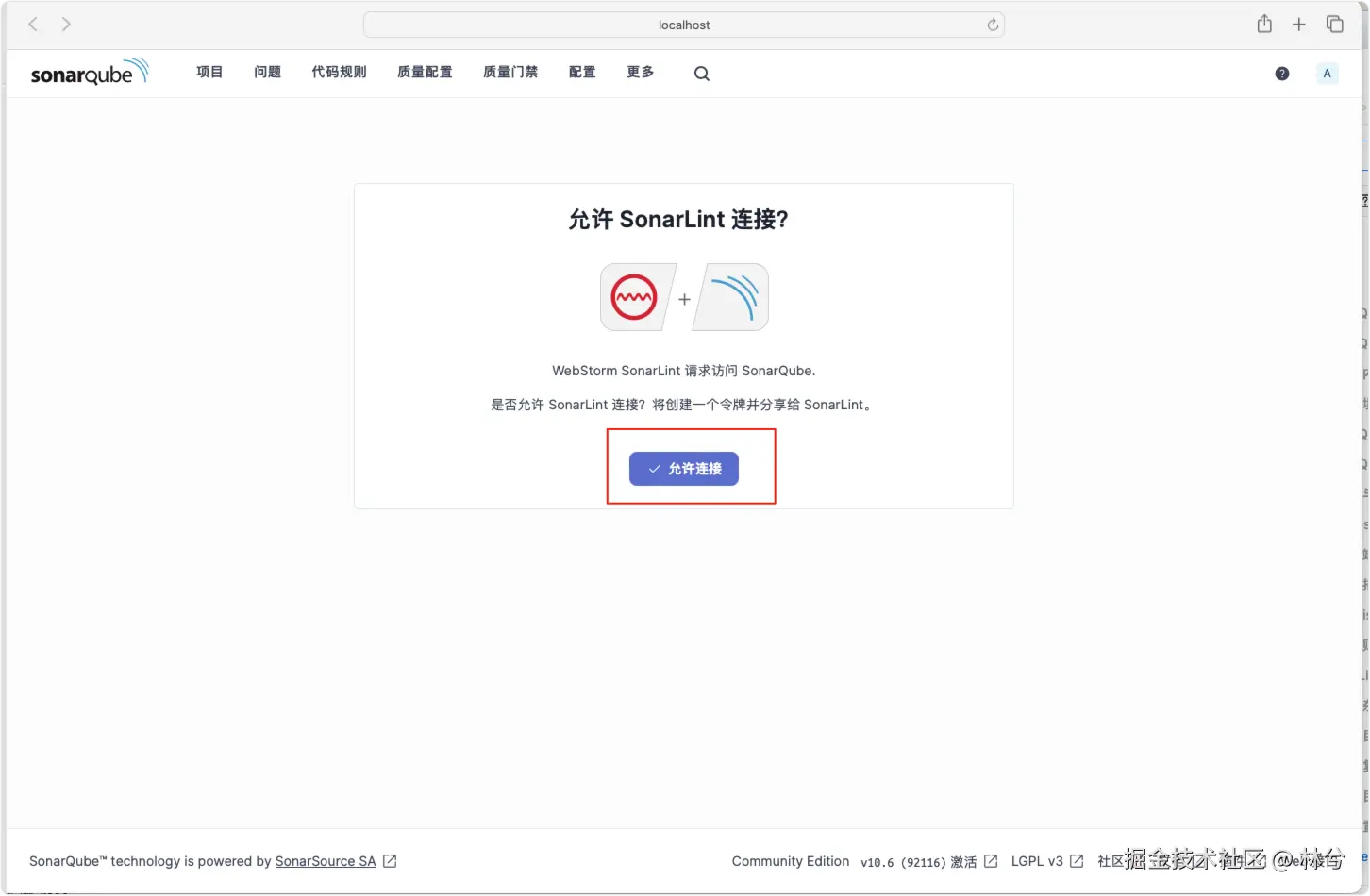The height and width of the screenshot is (896, 1370).
Task: Open the SonarSource SA link
Action: click(x=326, y=861)
